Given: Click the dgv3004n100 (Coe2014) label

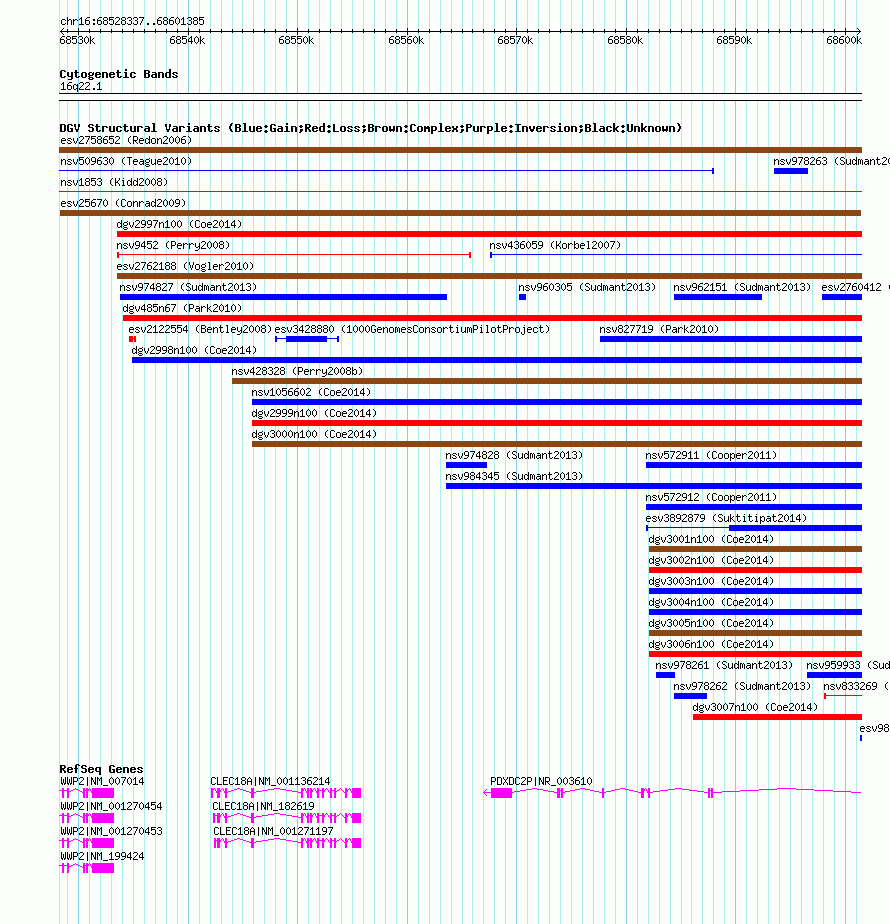Looking at the screenshot, I should coord(711,602).
